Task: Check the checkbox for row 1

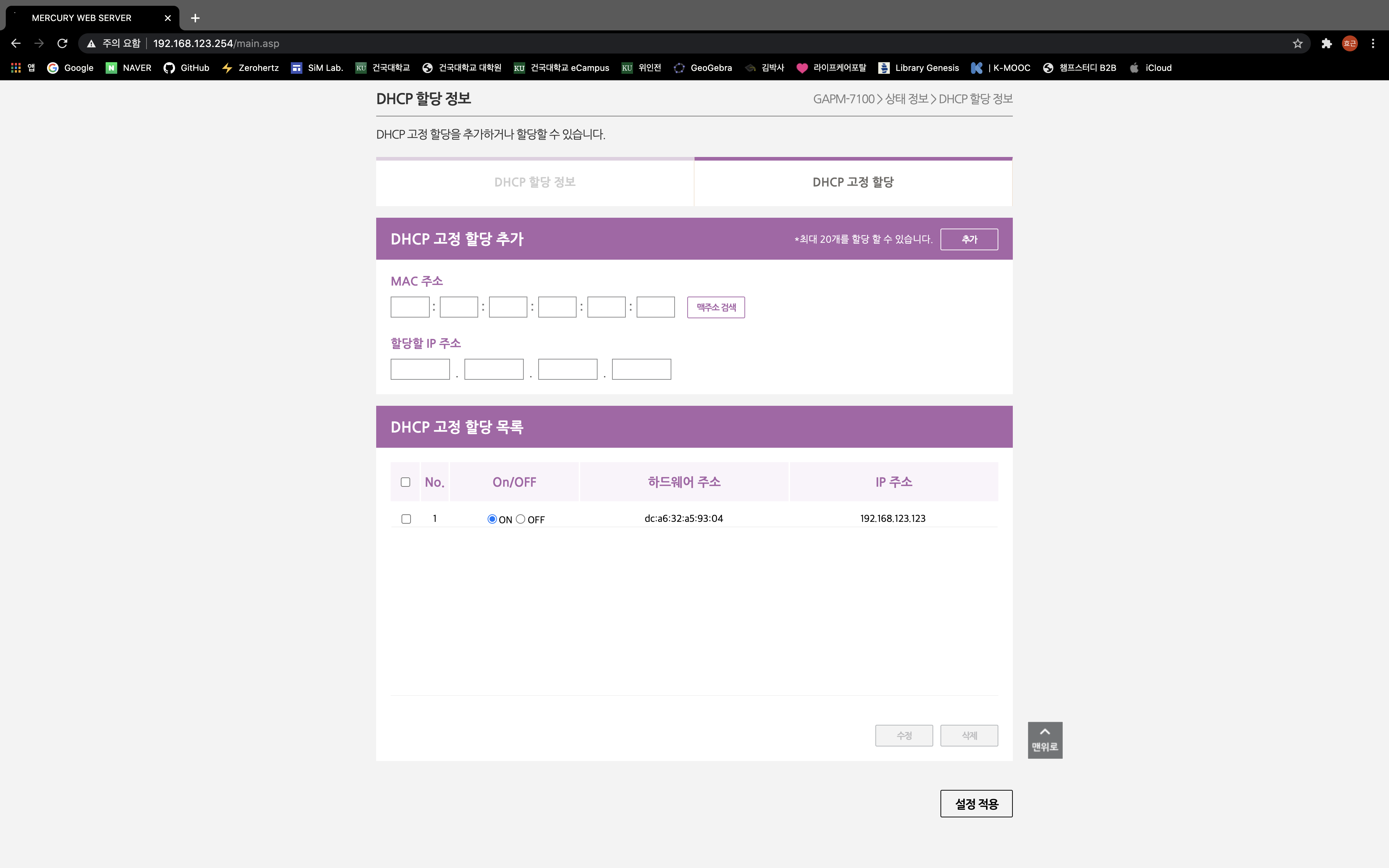Action: 406,519
